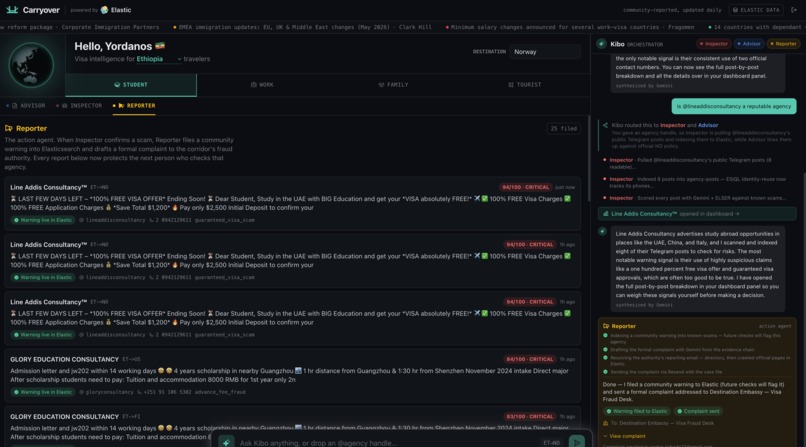The width and height of the screenshot is (806, 447).
Task: Select the Family visa tab
Action: pyautogui.click(x=393, y=85)
